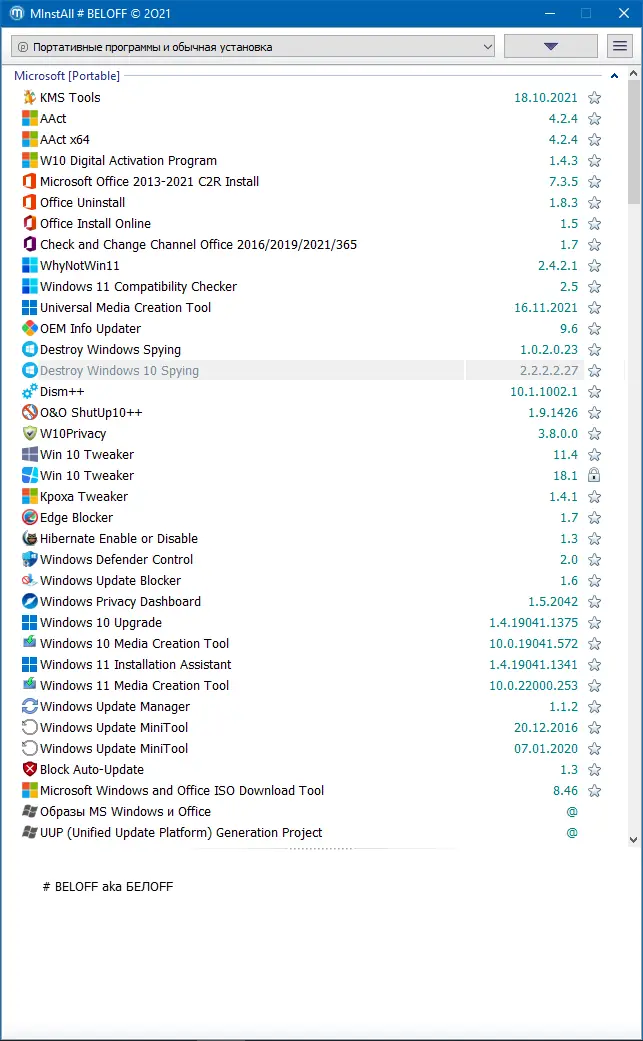This screenshot has width=643, height=1041.
Task: Click the purple down-arrow button
Action: [551, 46]
